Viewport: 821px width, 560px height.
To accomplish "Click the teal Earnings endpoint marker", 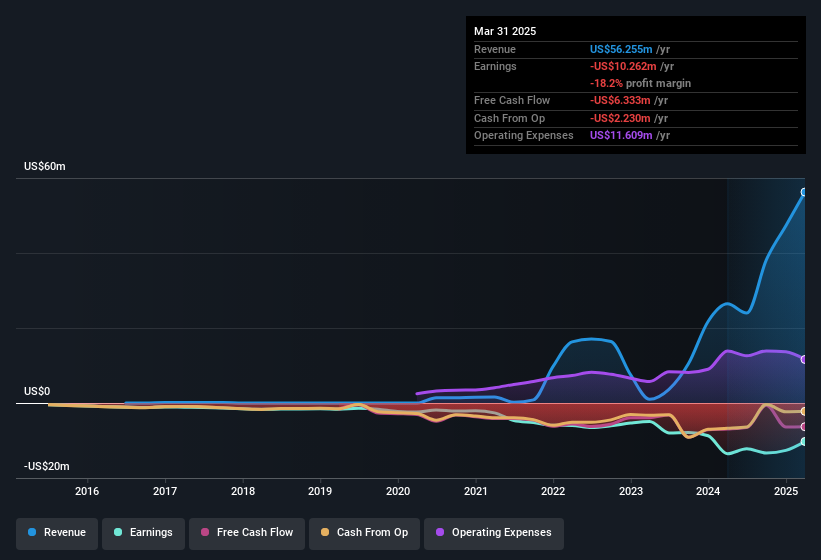I will (x=804, y=442).
